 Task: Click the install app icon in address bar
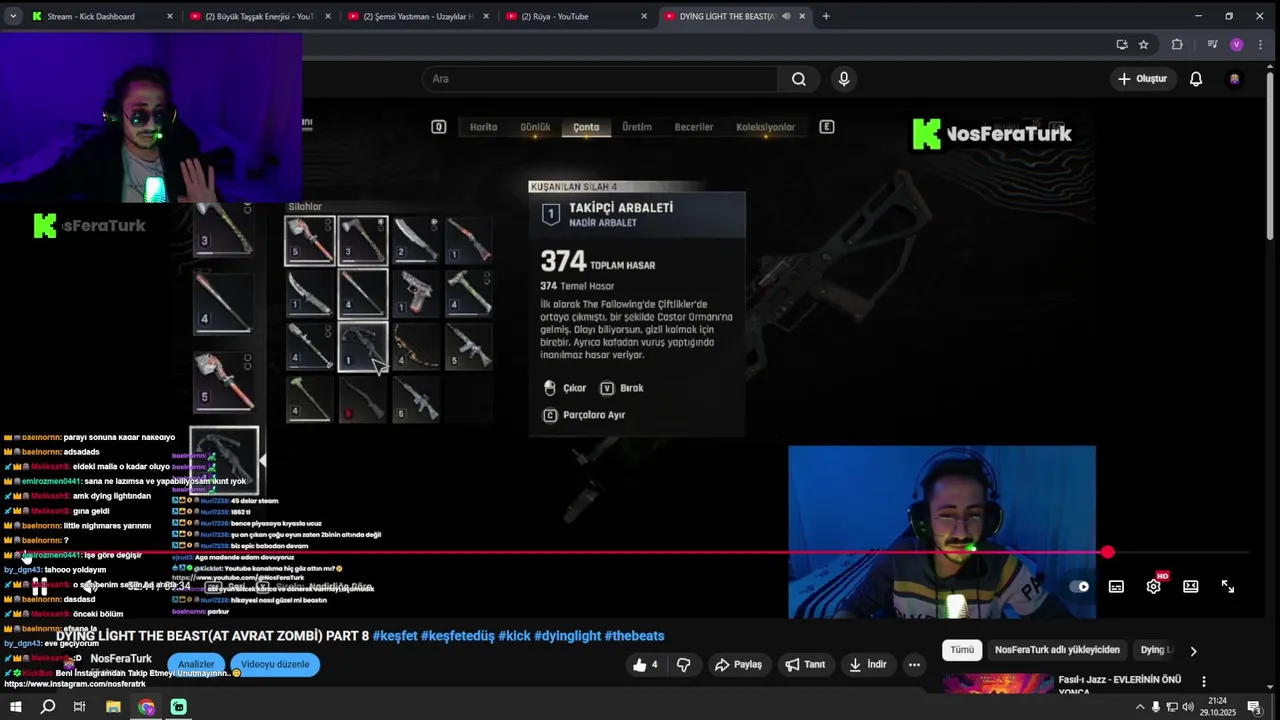(1122, 44)
